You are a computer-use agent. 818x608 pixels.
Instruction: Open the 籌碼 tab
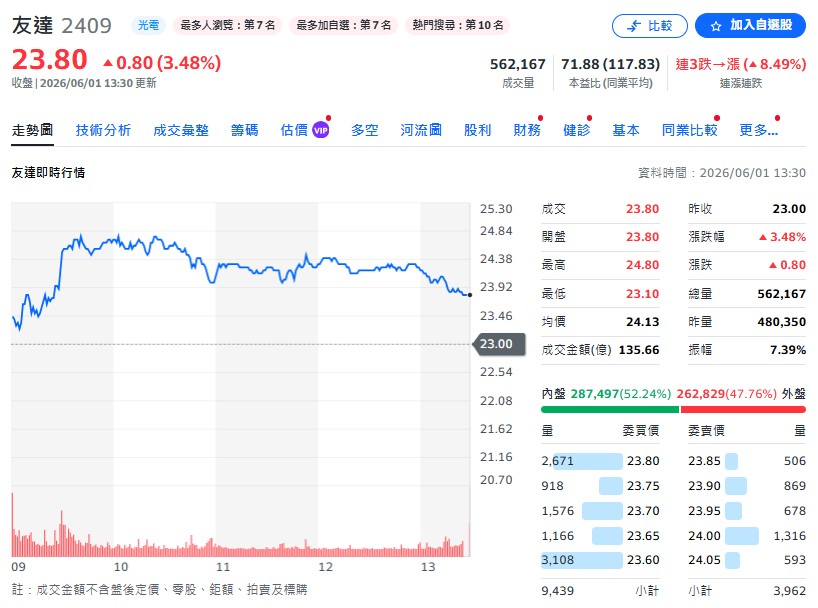(x=245, y=130)
